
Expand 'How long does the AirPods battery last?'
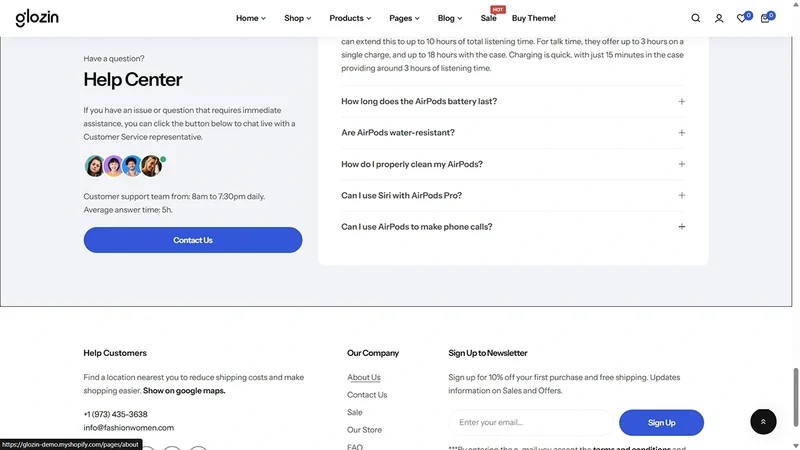[x=513, y=101]
